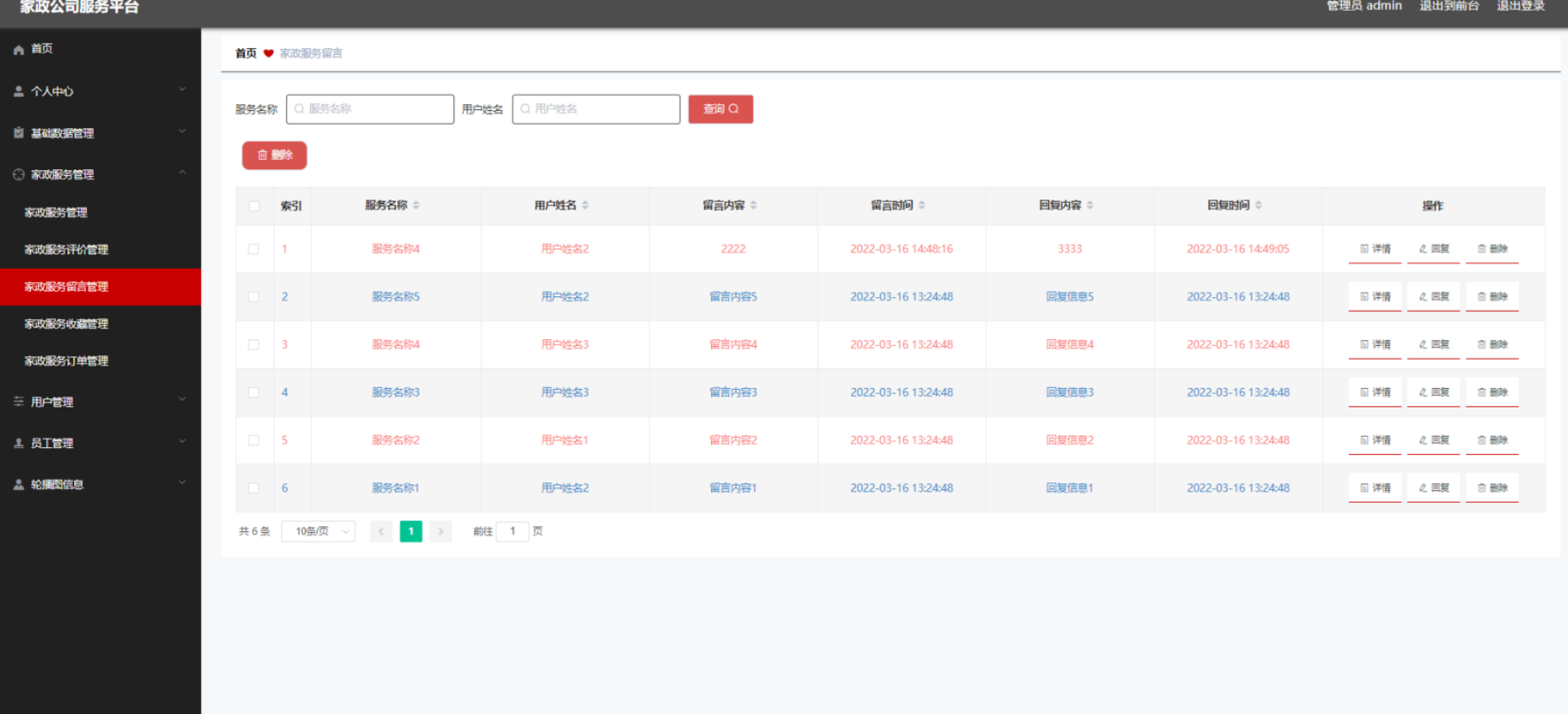Screen dimensions: 1568x714
Task: Open 详情 for row 2 服务名称5
Action: [x=1375, y=296]
